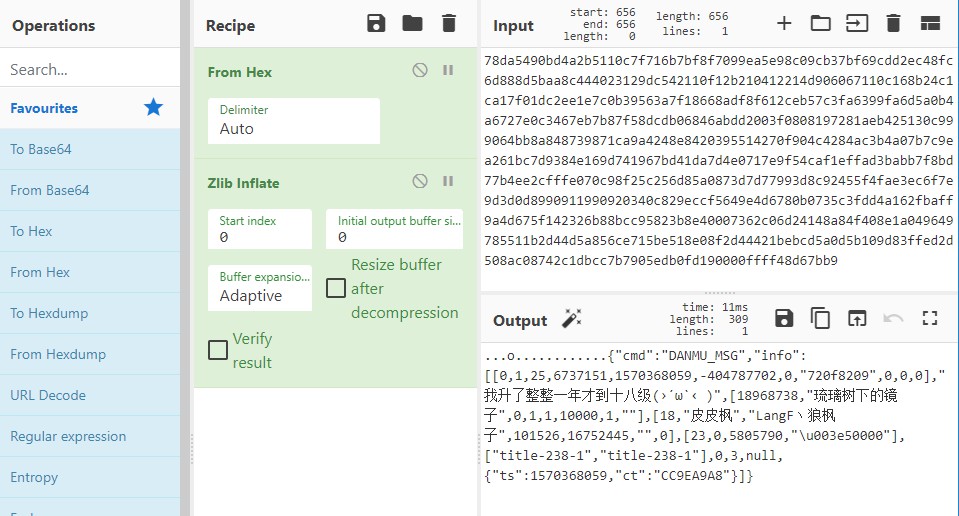Maximise the output pane
This screenshot has width=959, height=516.
tap(930, 319)
